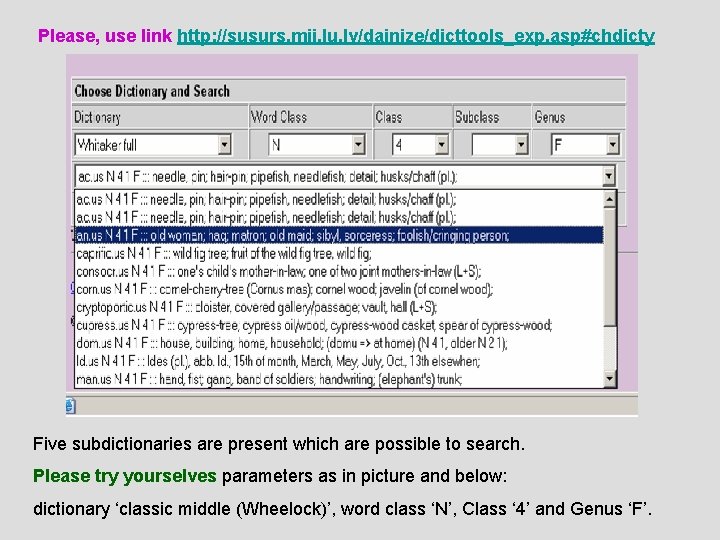Select the Id.us Ides entry
The height and width of the screenshot is (540, 720).
click(339, 361)
